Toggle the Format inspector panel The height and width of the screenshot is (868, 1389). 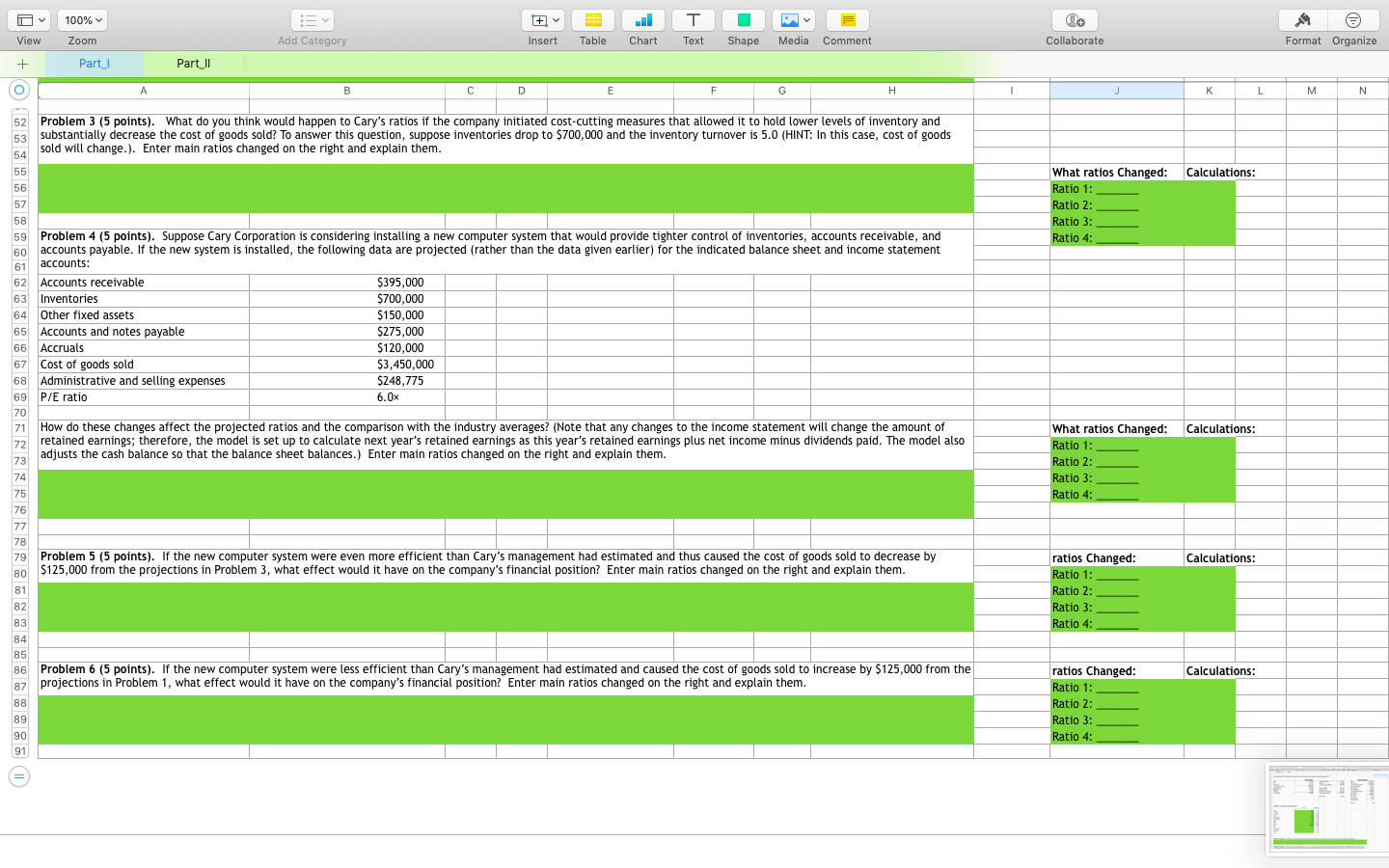click(x=1302, y=19)
